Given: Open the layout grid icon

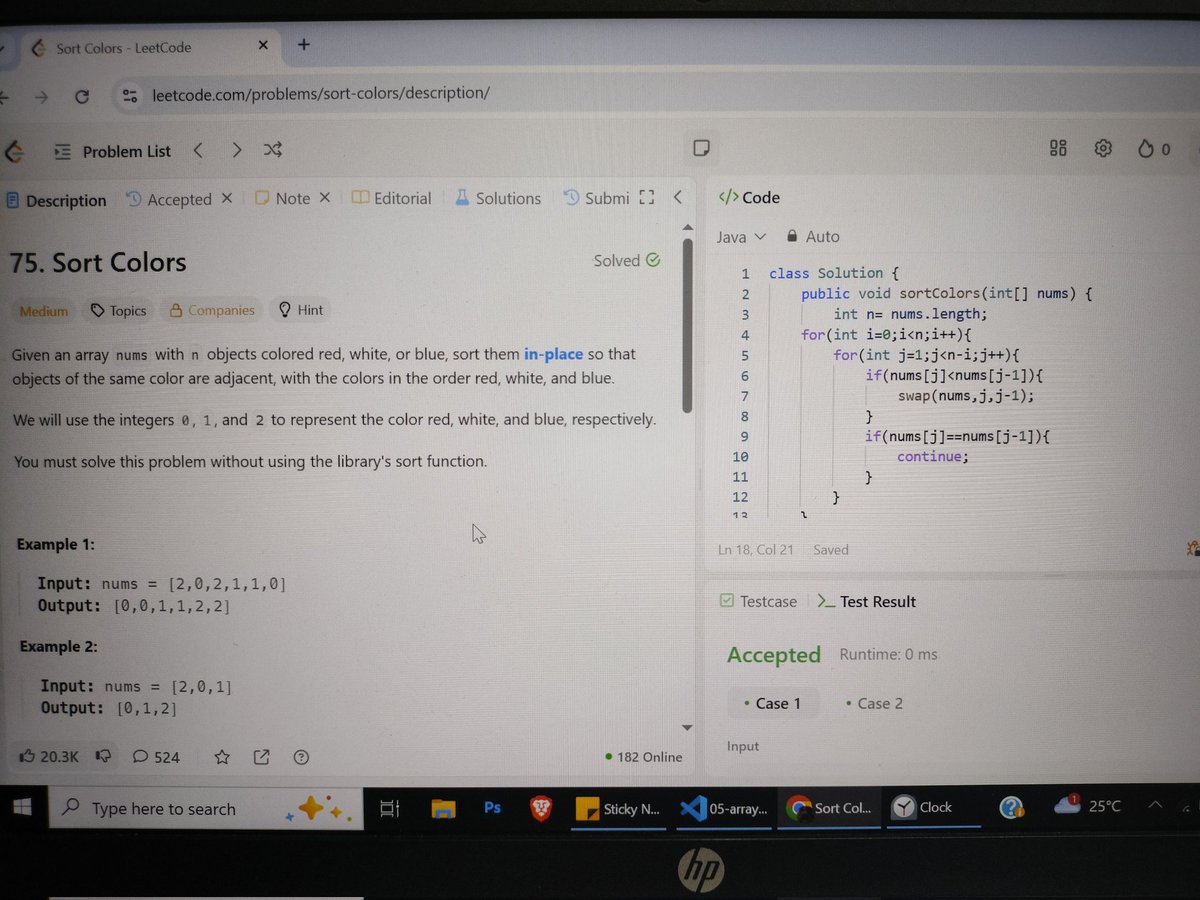Looking at the screenshot, I should [x=1058, y=149].
